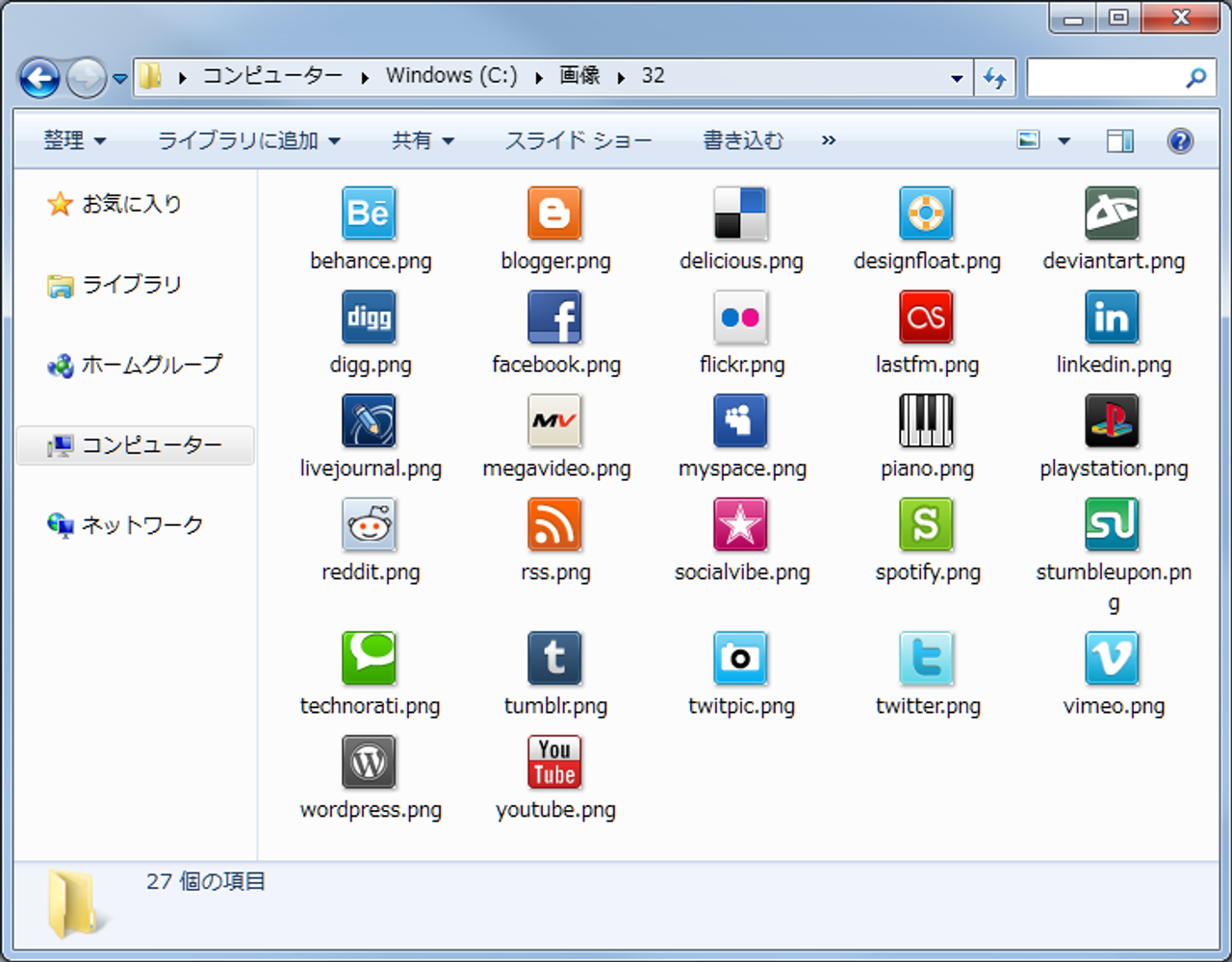Select the stumbleupon.png file icon
The image size is (1232, 962).
click(x=1112, y=524)
